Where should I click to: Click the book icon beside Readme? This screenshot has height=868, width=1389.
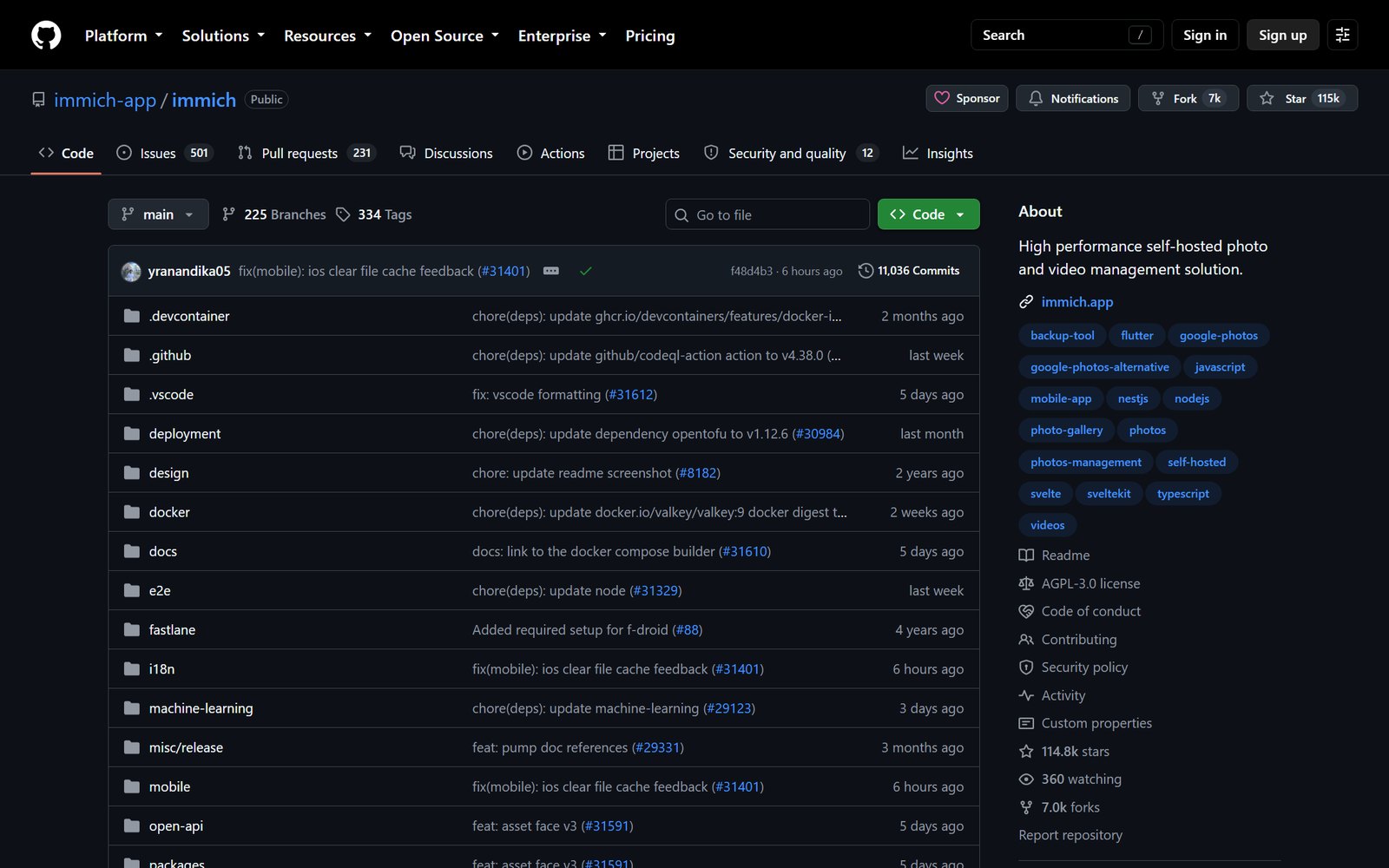coord(1026,556)
